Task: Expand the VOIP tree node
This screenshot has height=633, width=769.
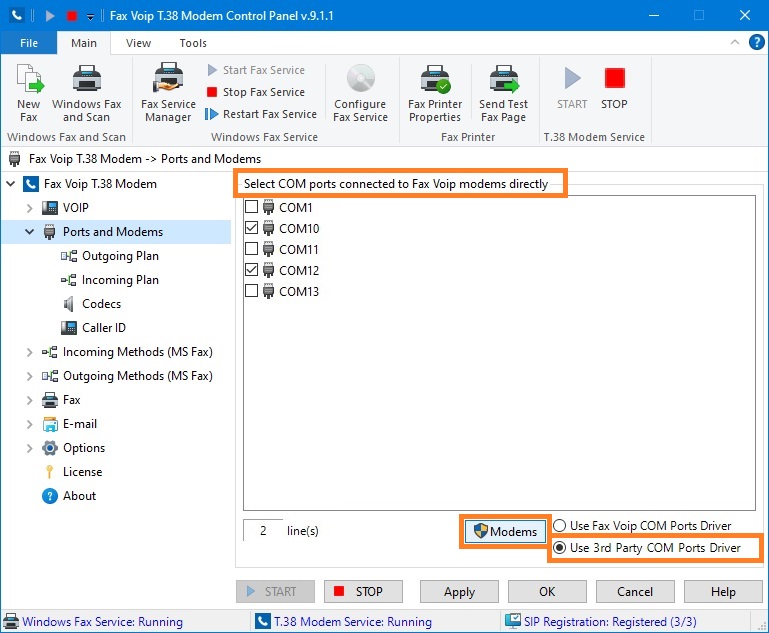Action: click(x=29, y=208)
